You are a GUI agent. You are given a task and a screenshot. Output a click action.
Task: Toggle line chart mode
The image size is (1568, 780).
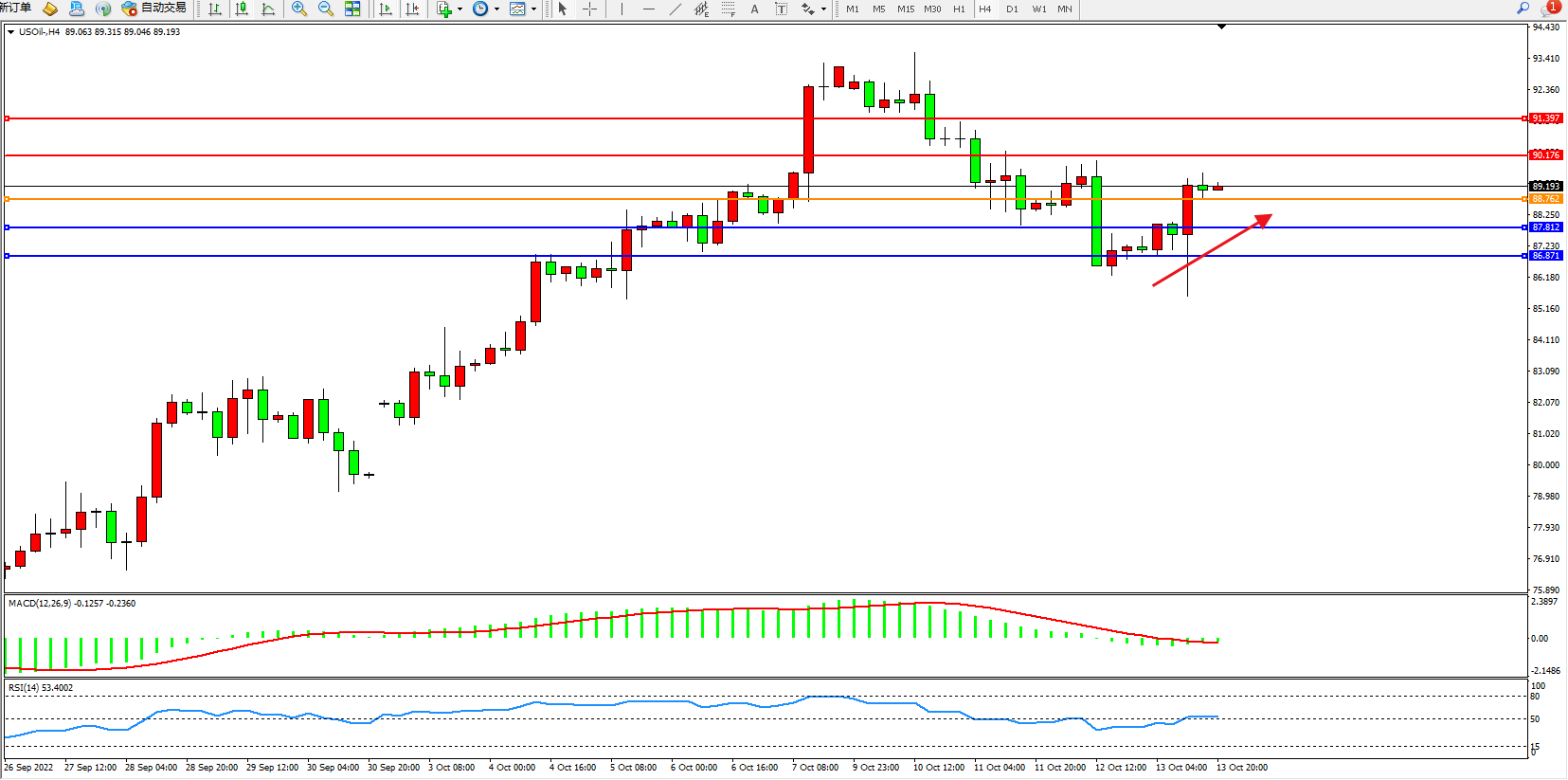tap(268, 9)
